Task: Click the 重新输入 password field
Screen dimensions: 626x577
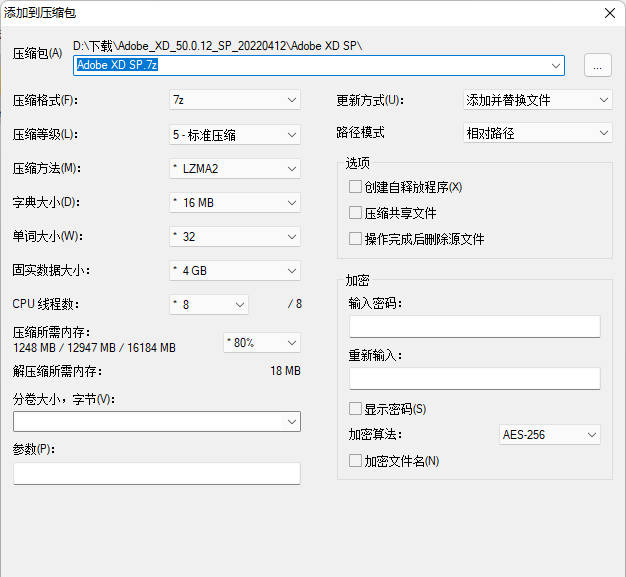Action: point(475,378)
